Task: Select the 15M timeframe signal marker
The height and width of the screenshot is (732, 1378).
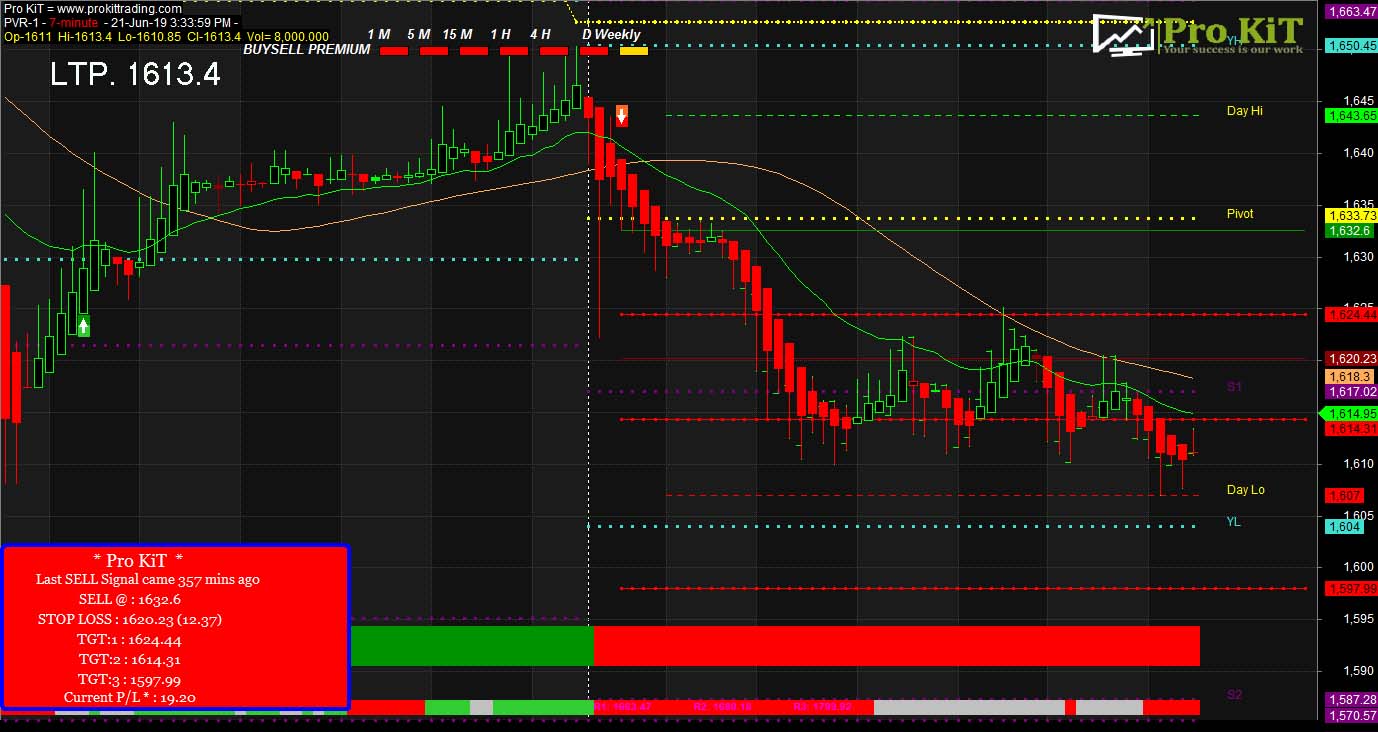Action: coord(475,48)
